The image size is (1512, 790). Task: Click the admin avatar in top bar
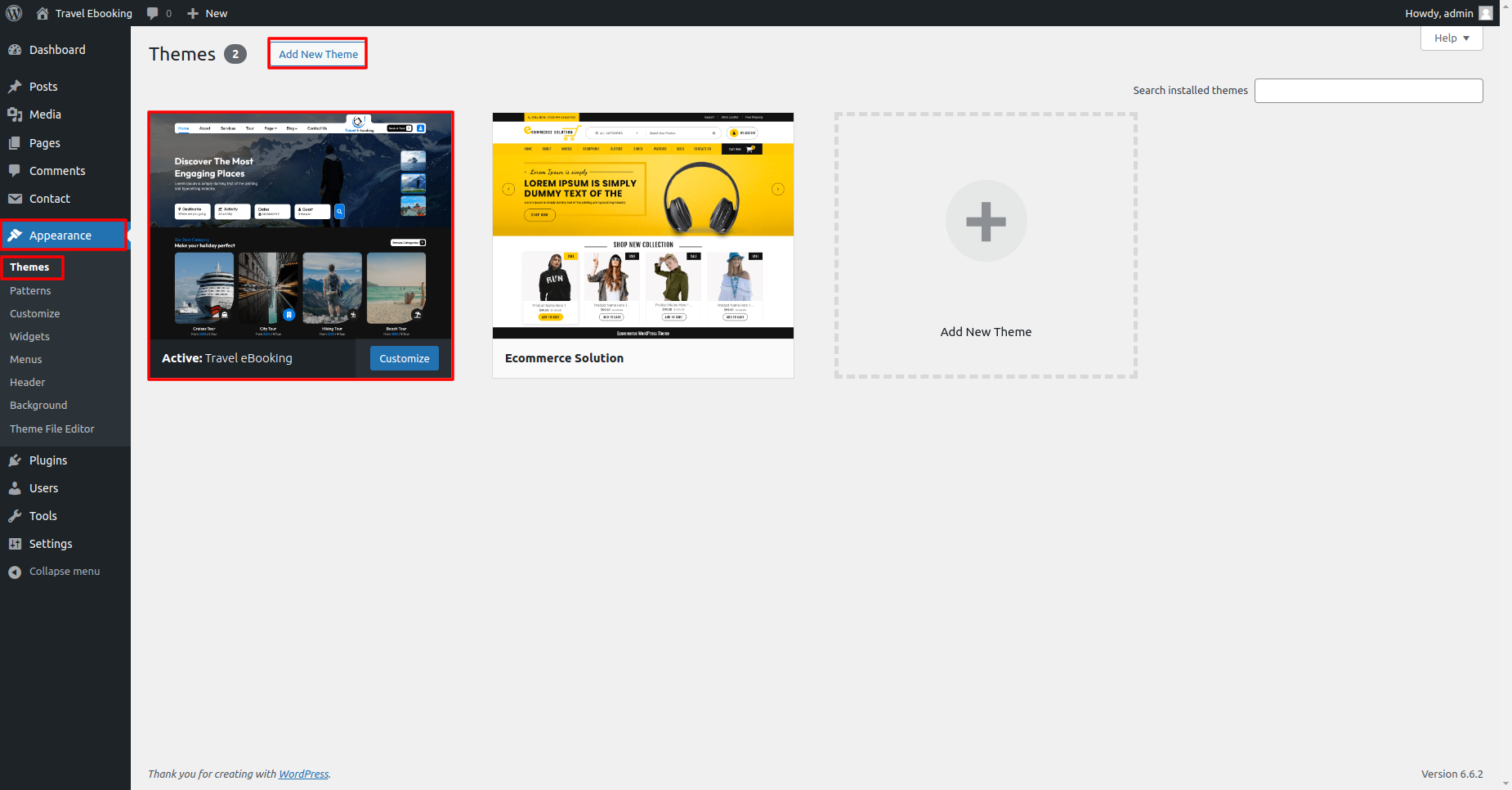click(x=1485, y=13)
